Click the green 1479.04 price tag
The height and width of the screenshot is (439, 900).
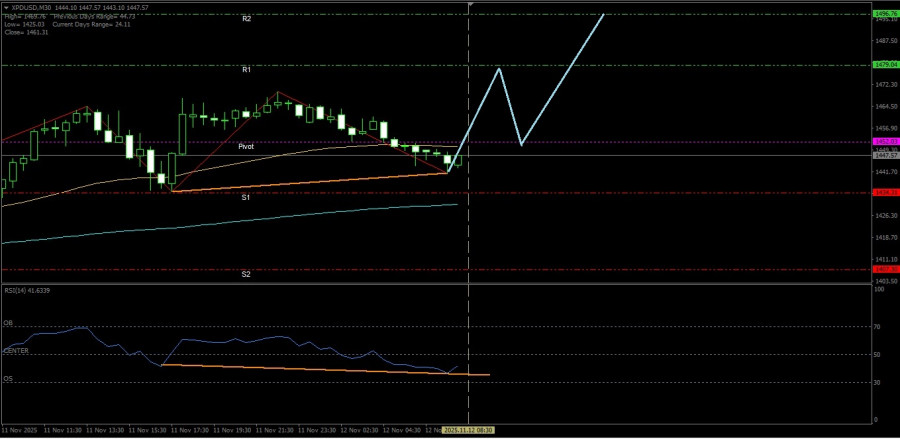pyautogui.click(x=883, y=64)
